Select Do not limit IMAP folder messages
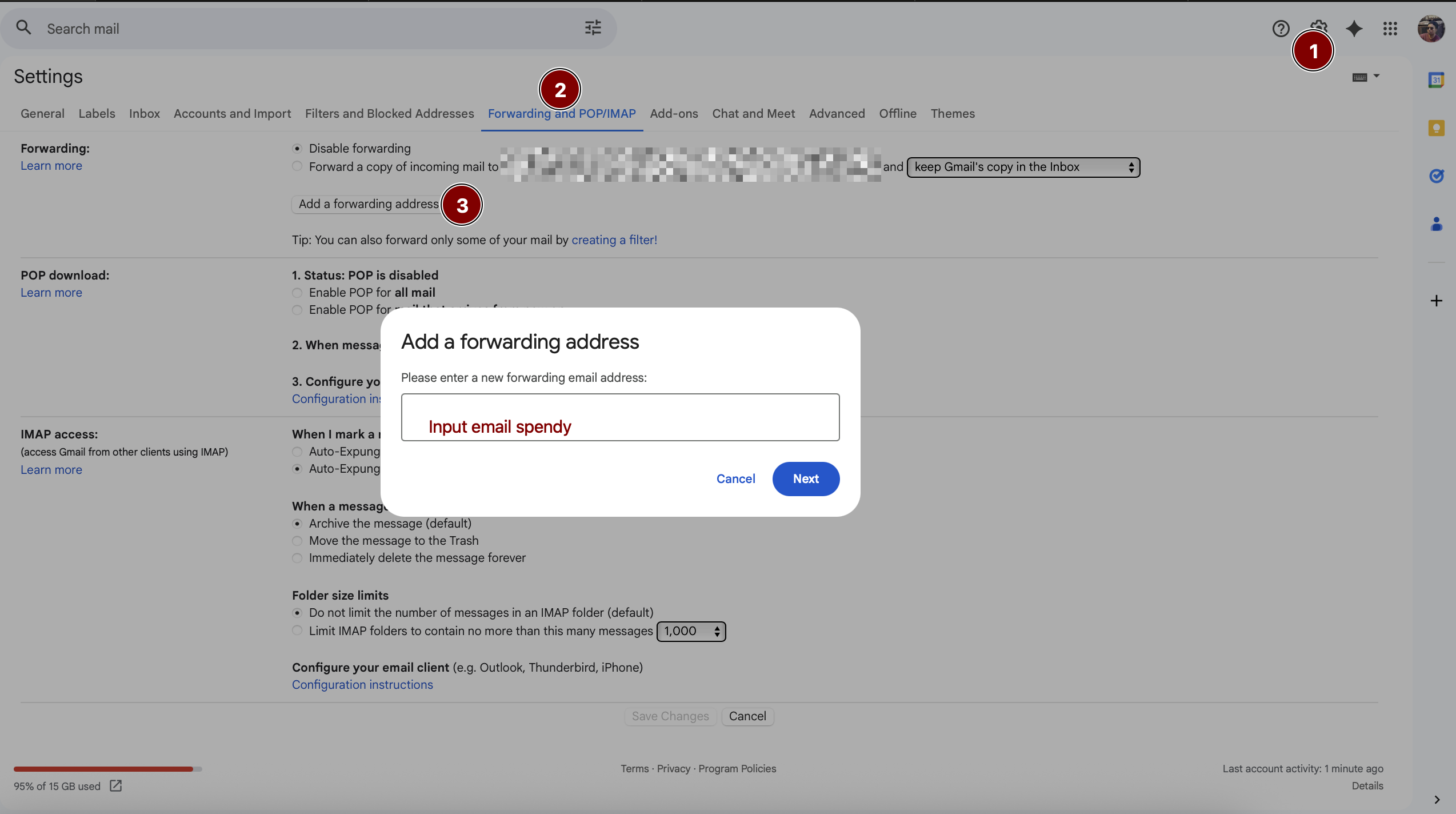 point(297,613)
